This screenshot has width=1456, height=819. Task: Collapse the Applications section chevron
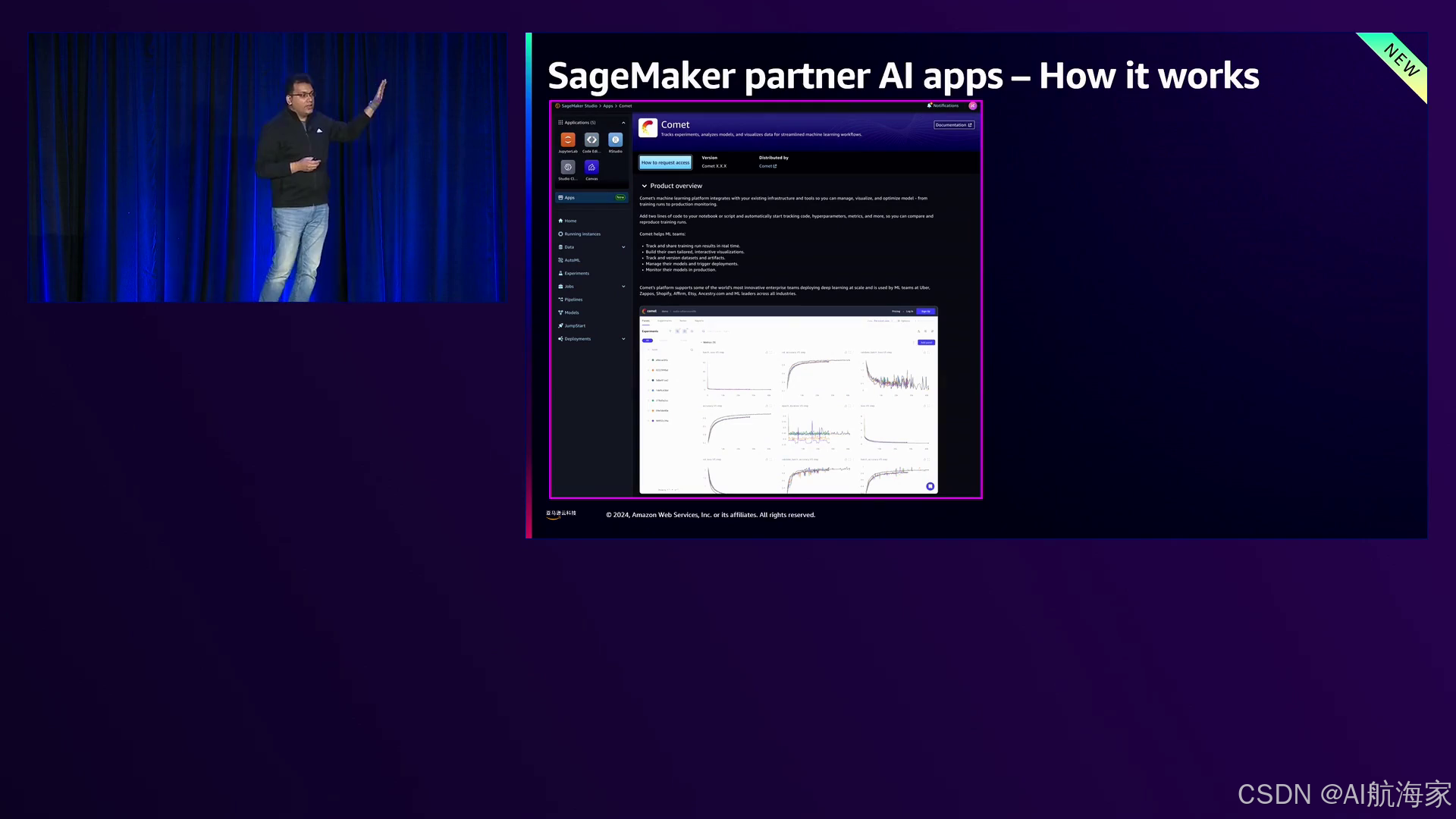tap(623, 123)
